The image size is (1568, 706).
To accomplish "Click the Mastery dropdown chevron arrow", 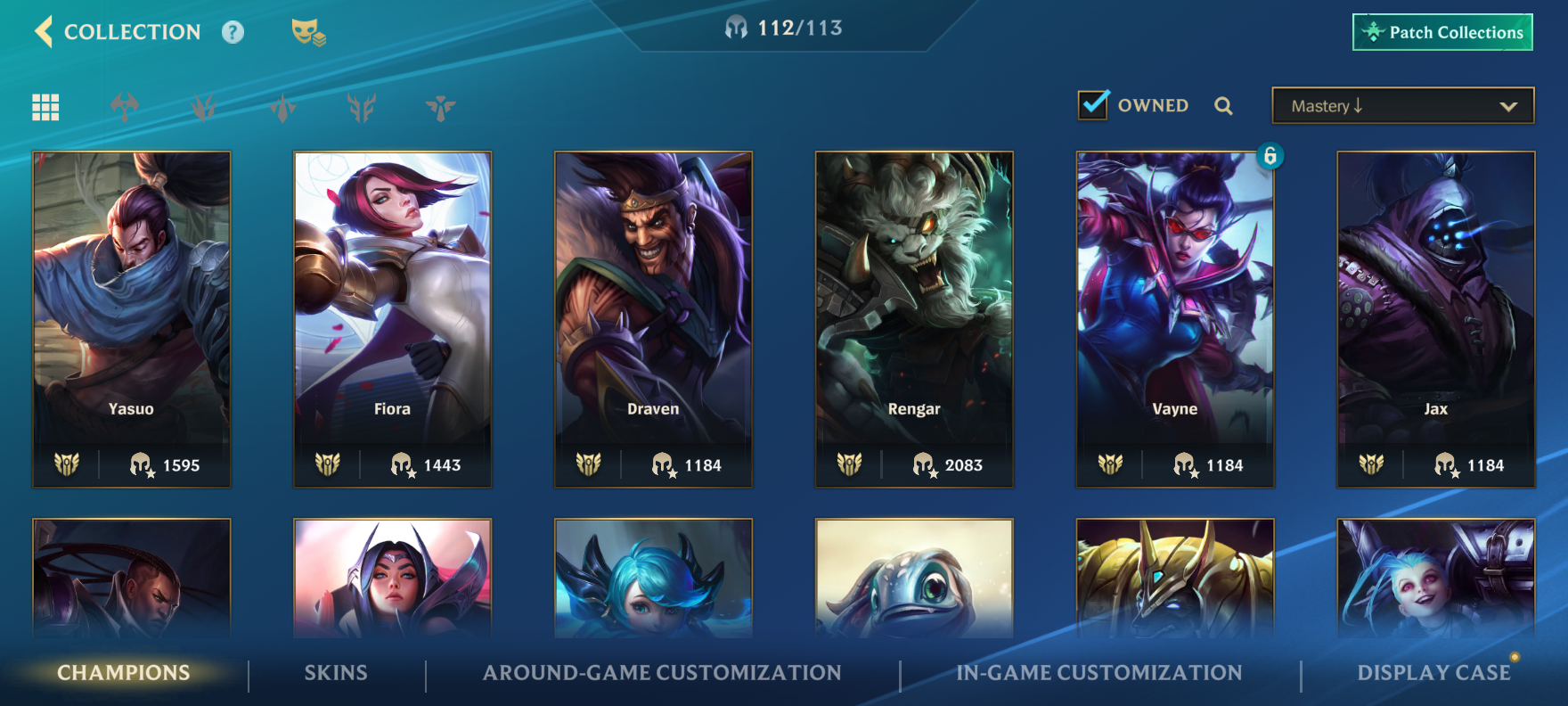I will (1508, 106).
